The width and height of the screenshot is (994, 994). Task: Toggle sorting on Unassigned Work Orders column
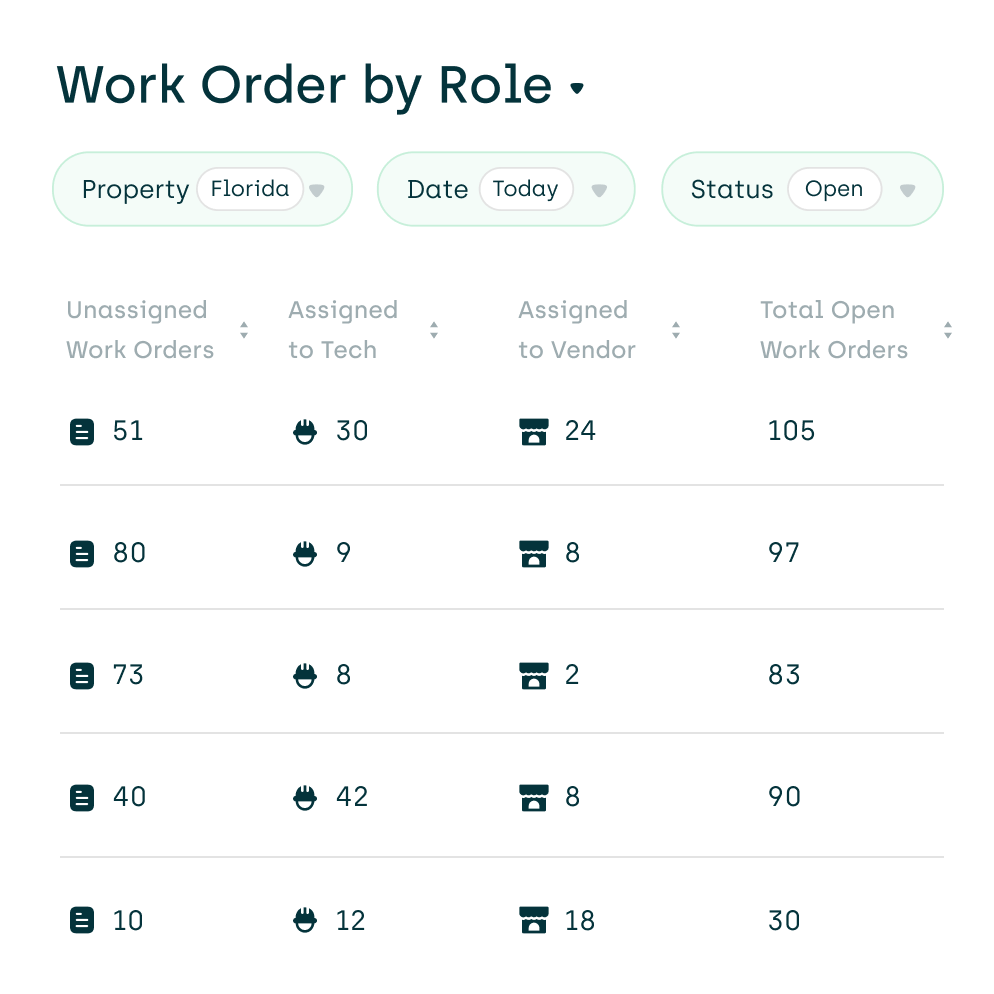(x=243, y=330)
